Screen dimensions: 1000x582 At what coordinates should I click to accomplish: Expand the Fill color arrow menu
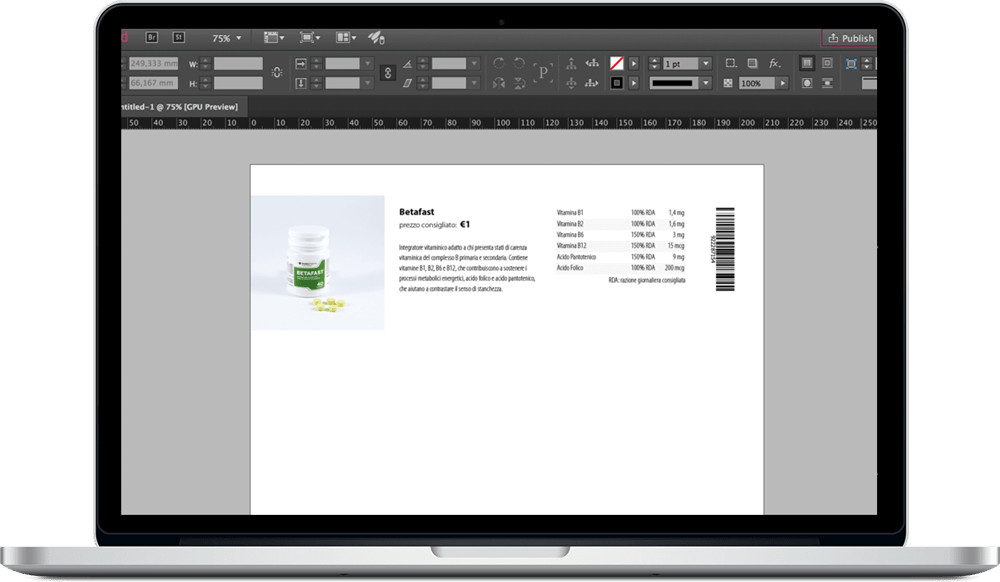tap(634, 63)
